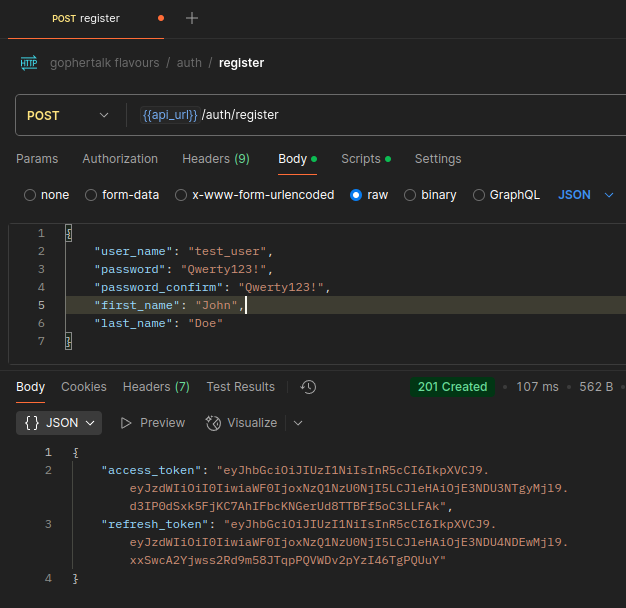
Task: Select the response Body tab
Action: tap(30, 387)
